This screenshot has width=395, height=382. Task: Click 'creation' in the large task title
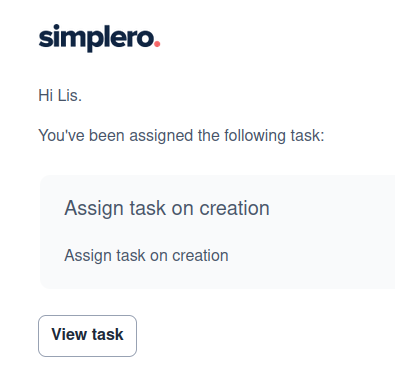234,208
